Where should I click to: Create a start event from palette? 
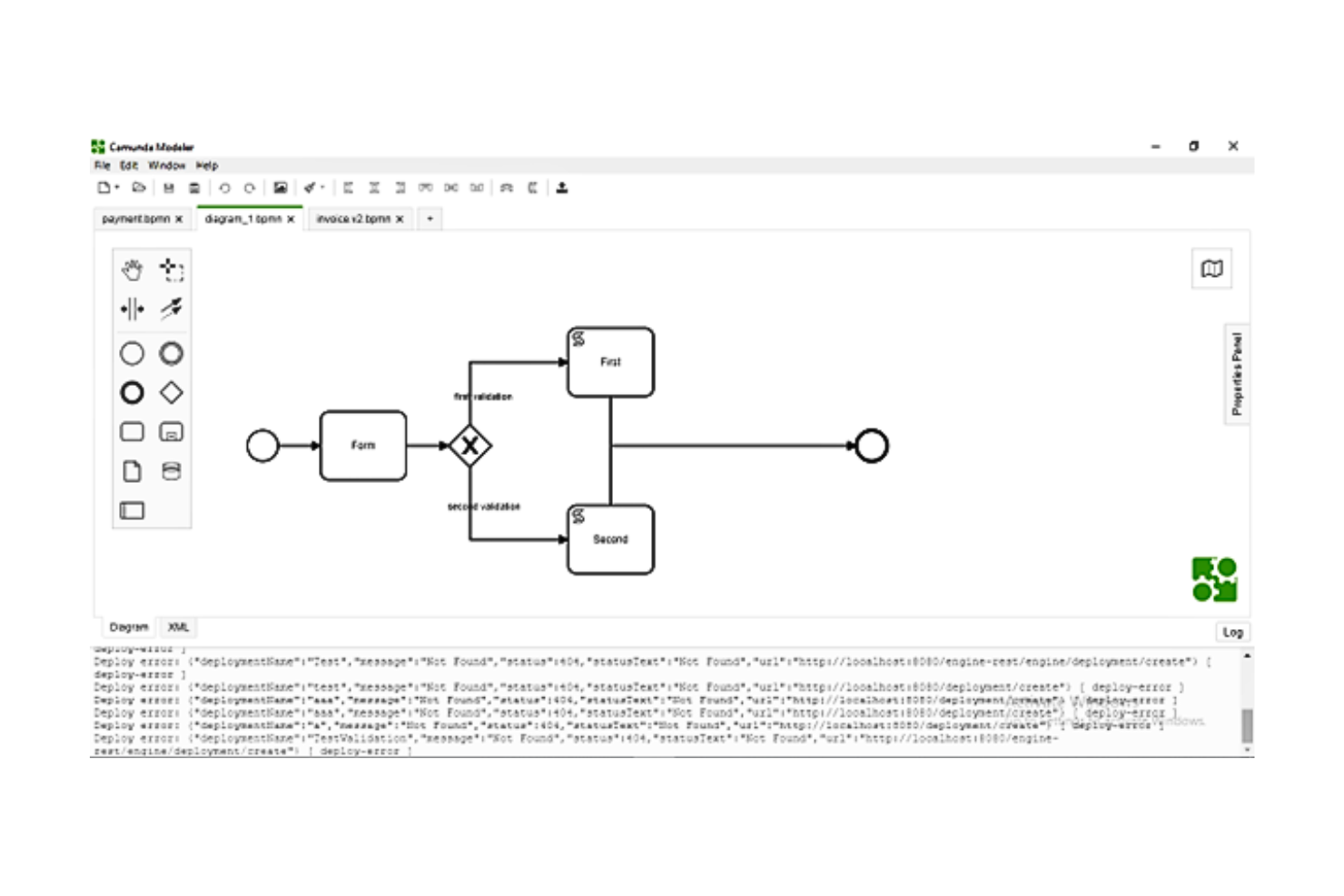click(133, 353)
